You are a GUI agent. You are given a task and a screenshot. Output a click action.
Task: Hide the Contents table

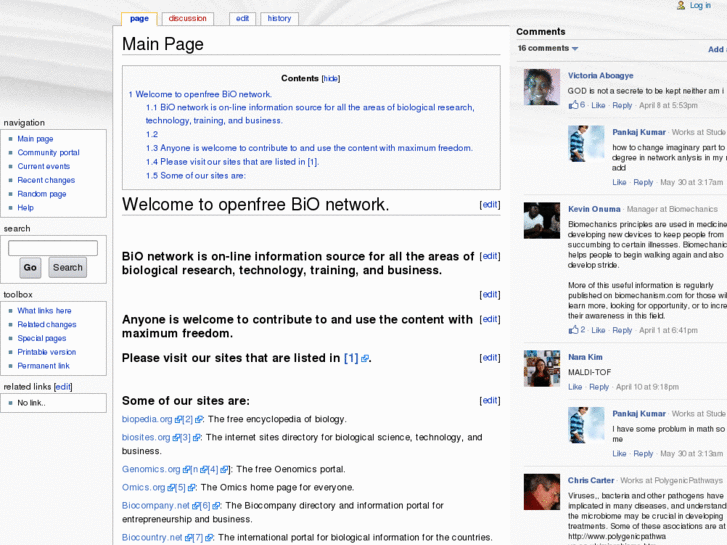point(331,79)
